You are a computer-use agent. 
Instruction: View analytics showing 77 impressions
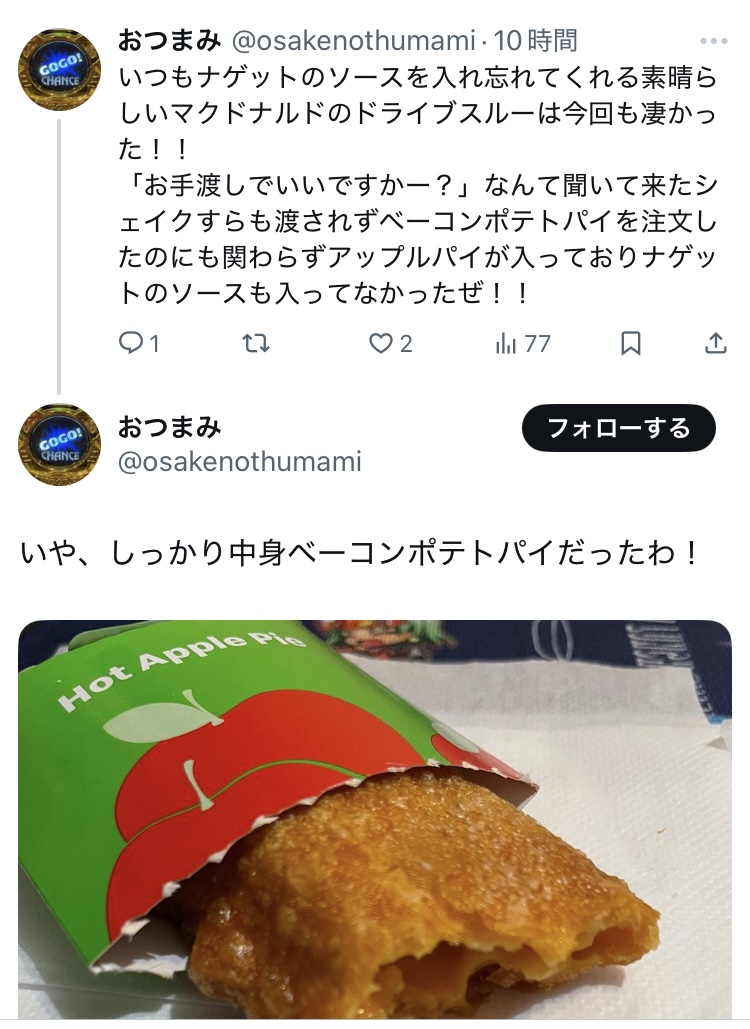click(523, 343)
